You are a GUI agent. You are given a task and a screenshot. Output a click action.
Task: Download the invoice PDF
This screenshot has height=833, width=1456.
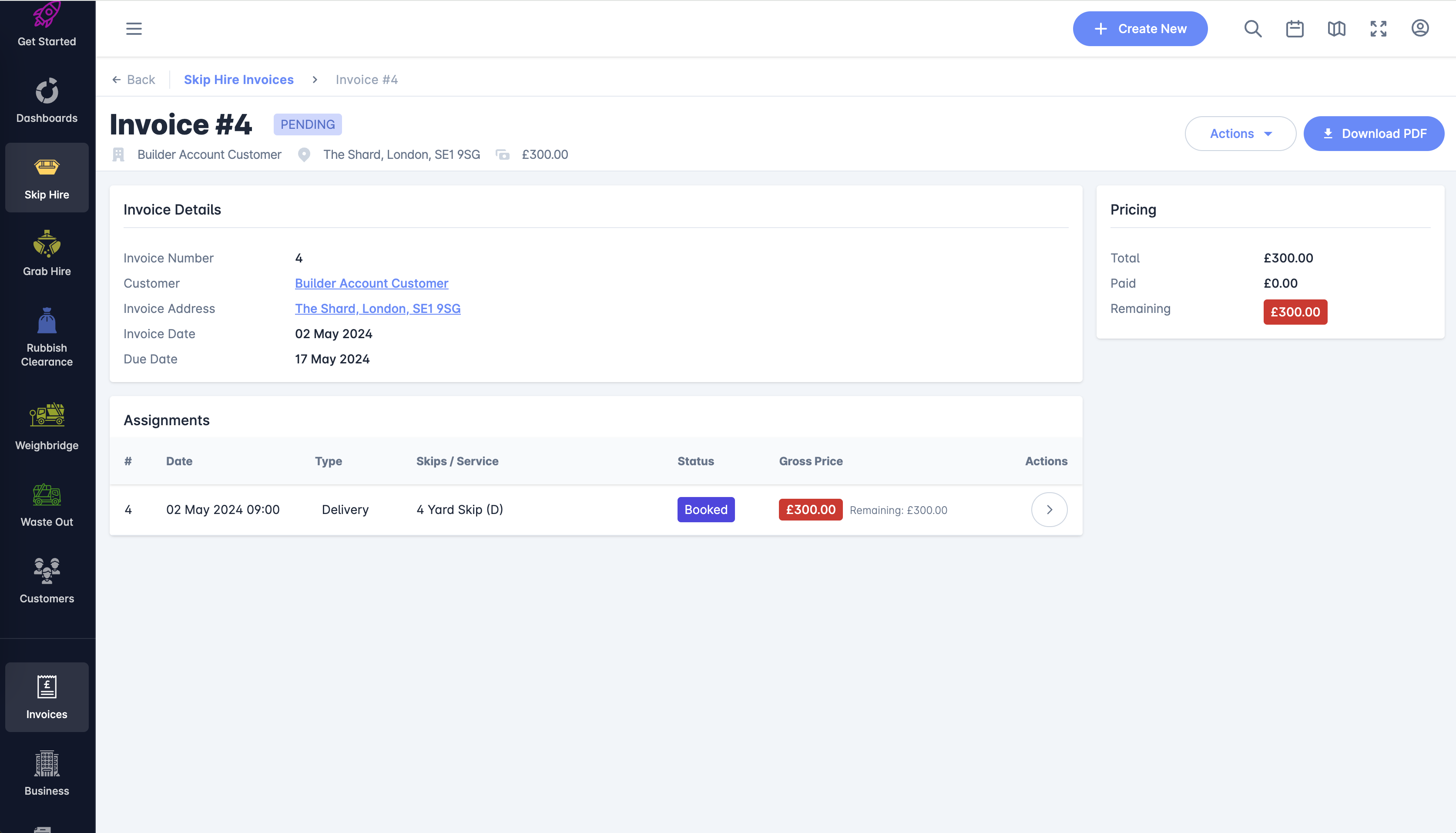coord(1373,133)
